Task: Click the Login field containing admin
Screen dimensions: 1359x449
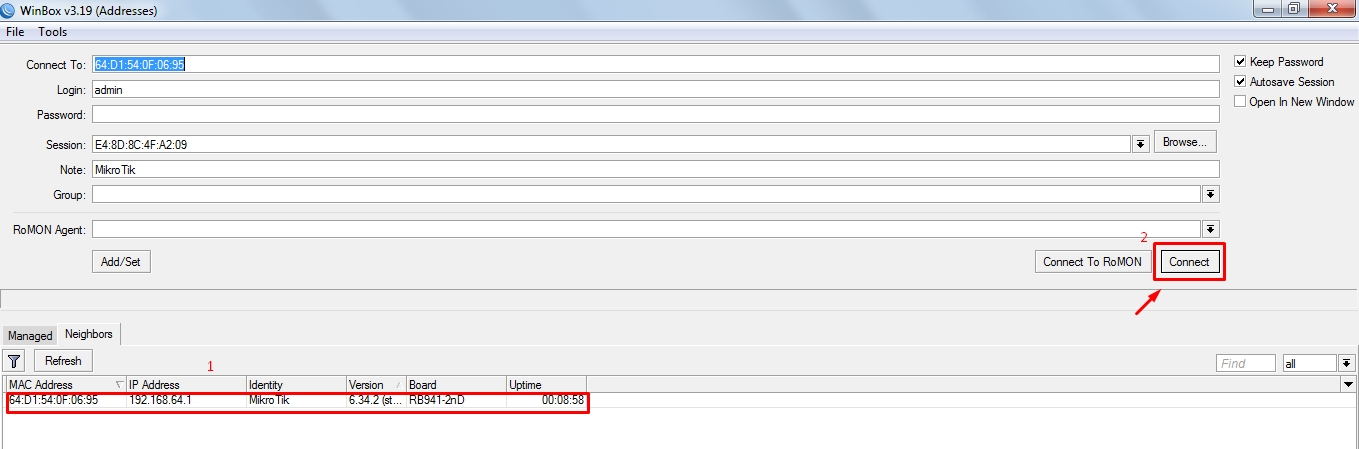Action: pos(656,89)
